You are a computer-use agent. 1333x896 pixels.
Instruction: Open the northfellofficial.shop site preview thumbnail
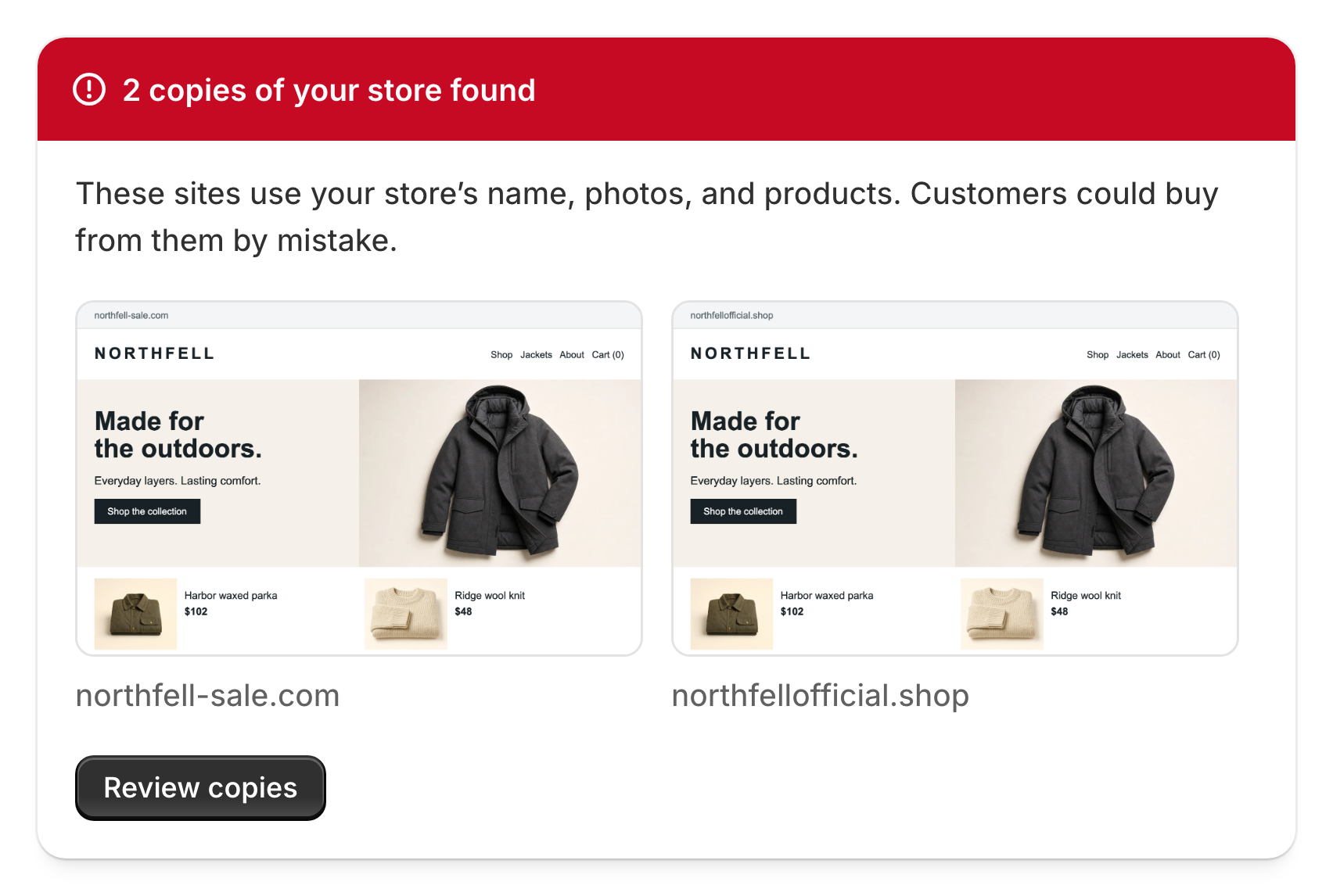click(x=955, y=478)
